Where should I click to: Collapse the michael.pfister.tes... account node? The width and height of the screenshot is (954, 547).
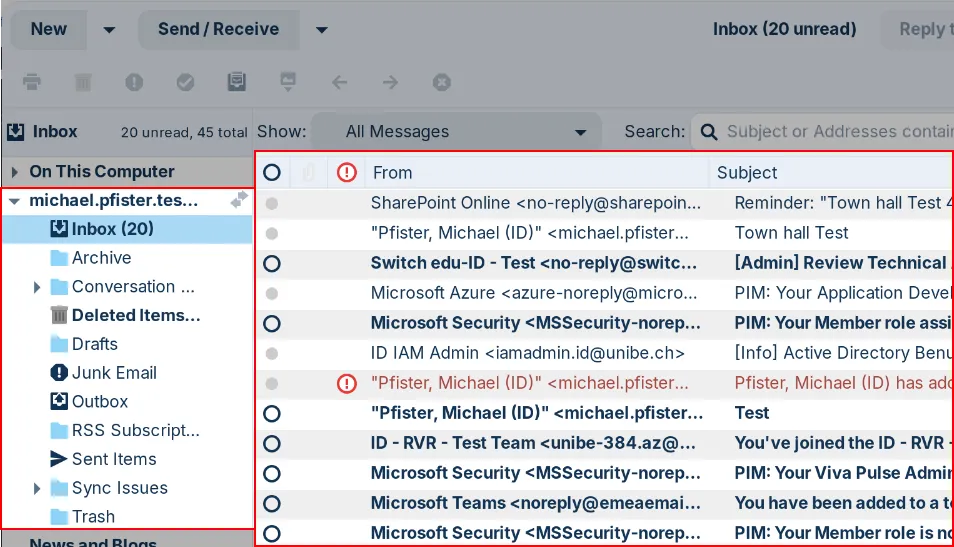(x=15, y=200)
